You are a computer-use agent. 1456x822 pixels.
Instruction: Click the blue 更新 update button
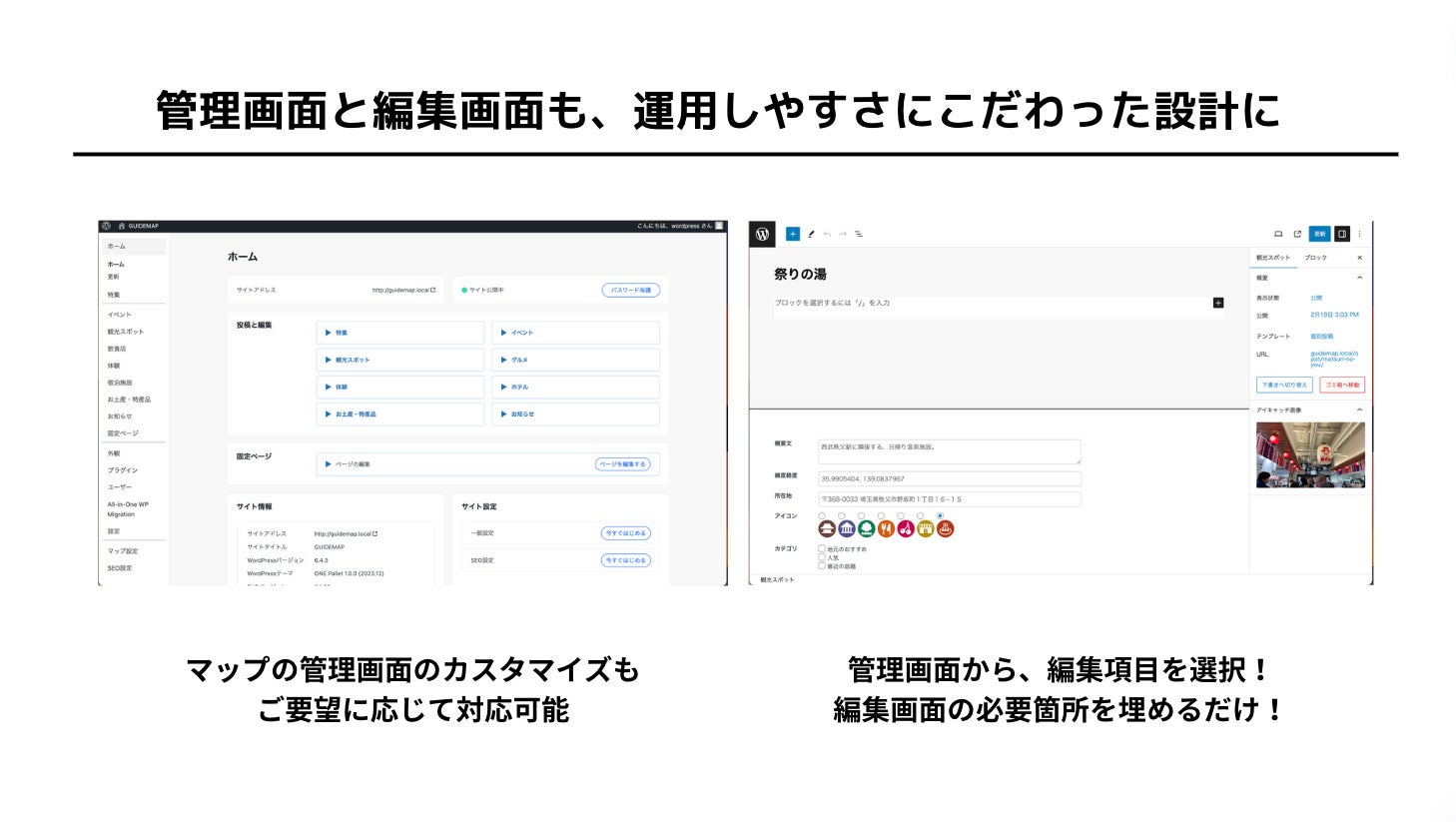pyautogui.click(x=1319, y=234)
